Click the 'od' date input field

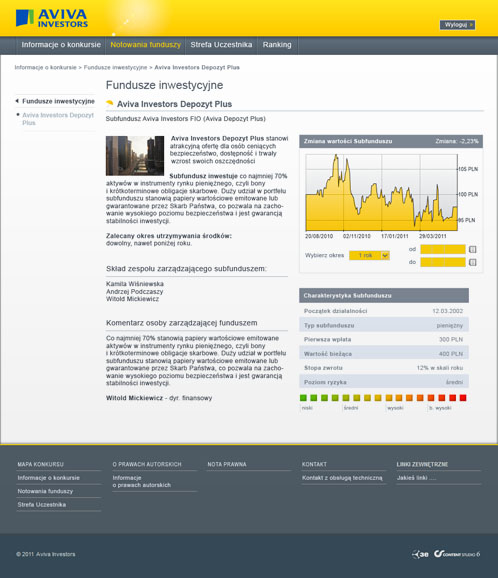[443, 250]
